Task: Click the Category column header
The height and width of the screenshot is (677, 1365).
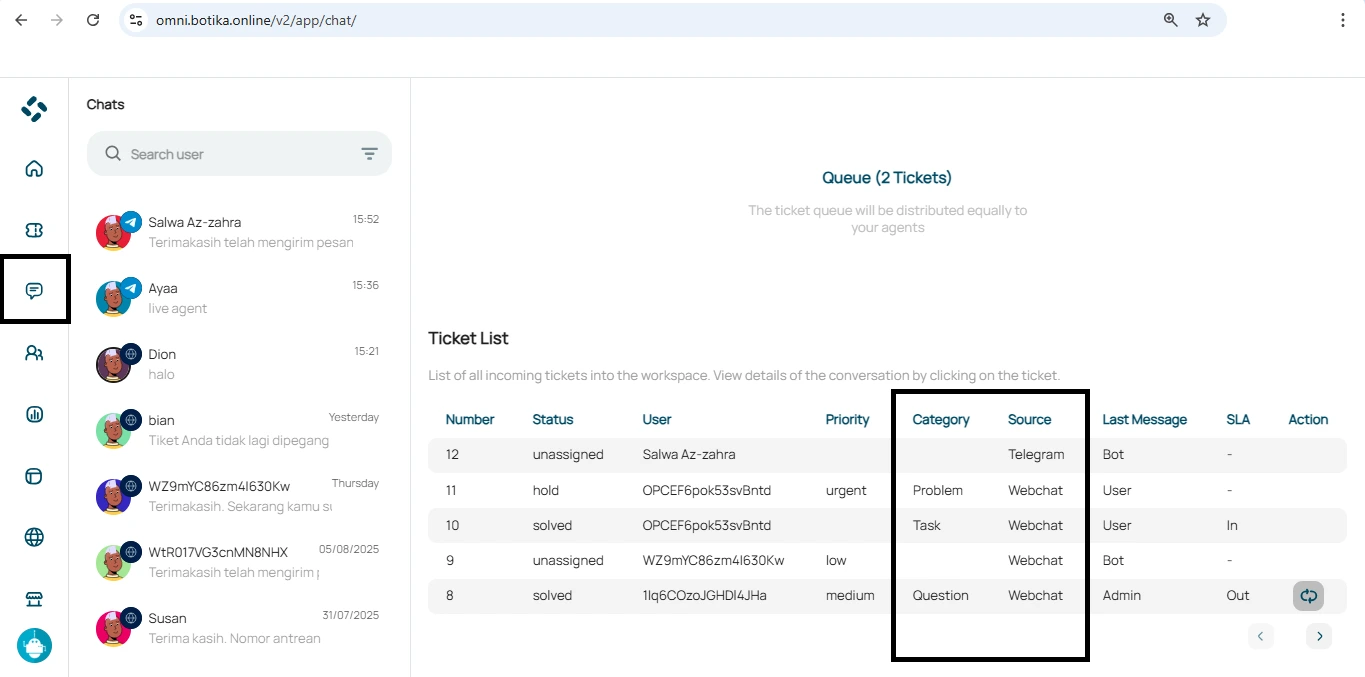Action: 941,420
